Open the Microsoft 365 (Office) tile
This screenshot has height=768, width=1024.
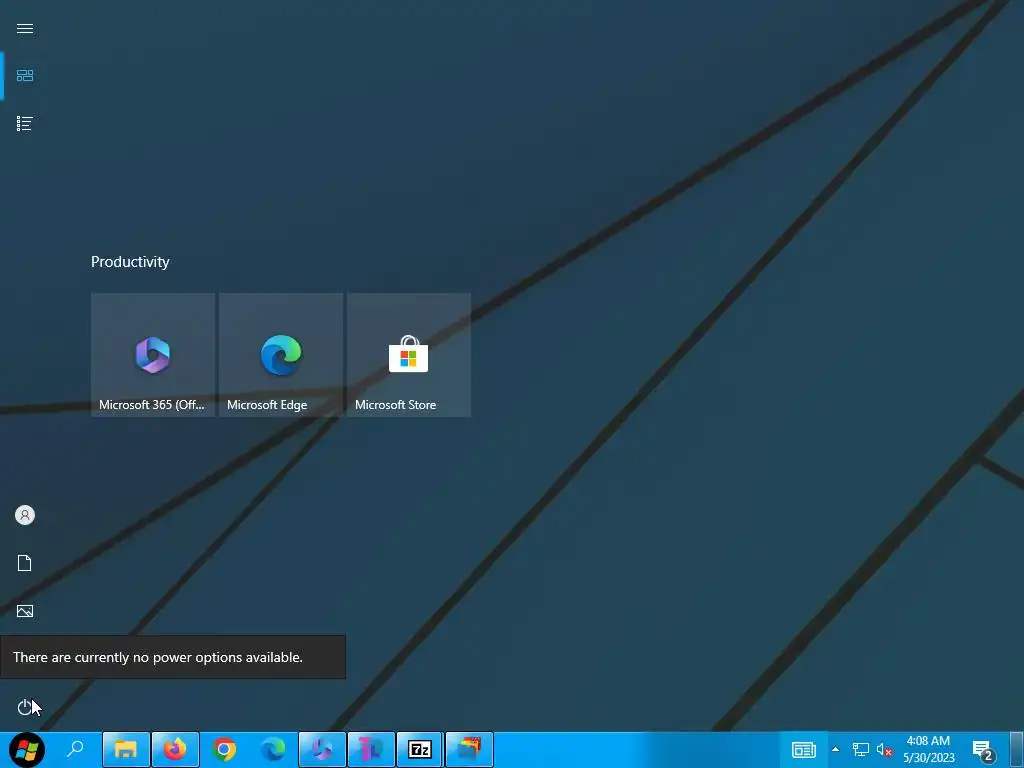click(x=153, y=355)
